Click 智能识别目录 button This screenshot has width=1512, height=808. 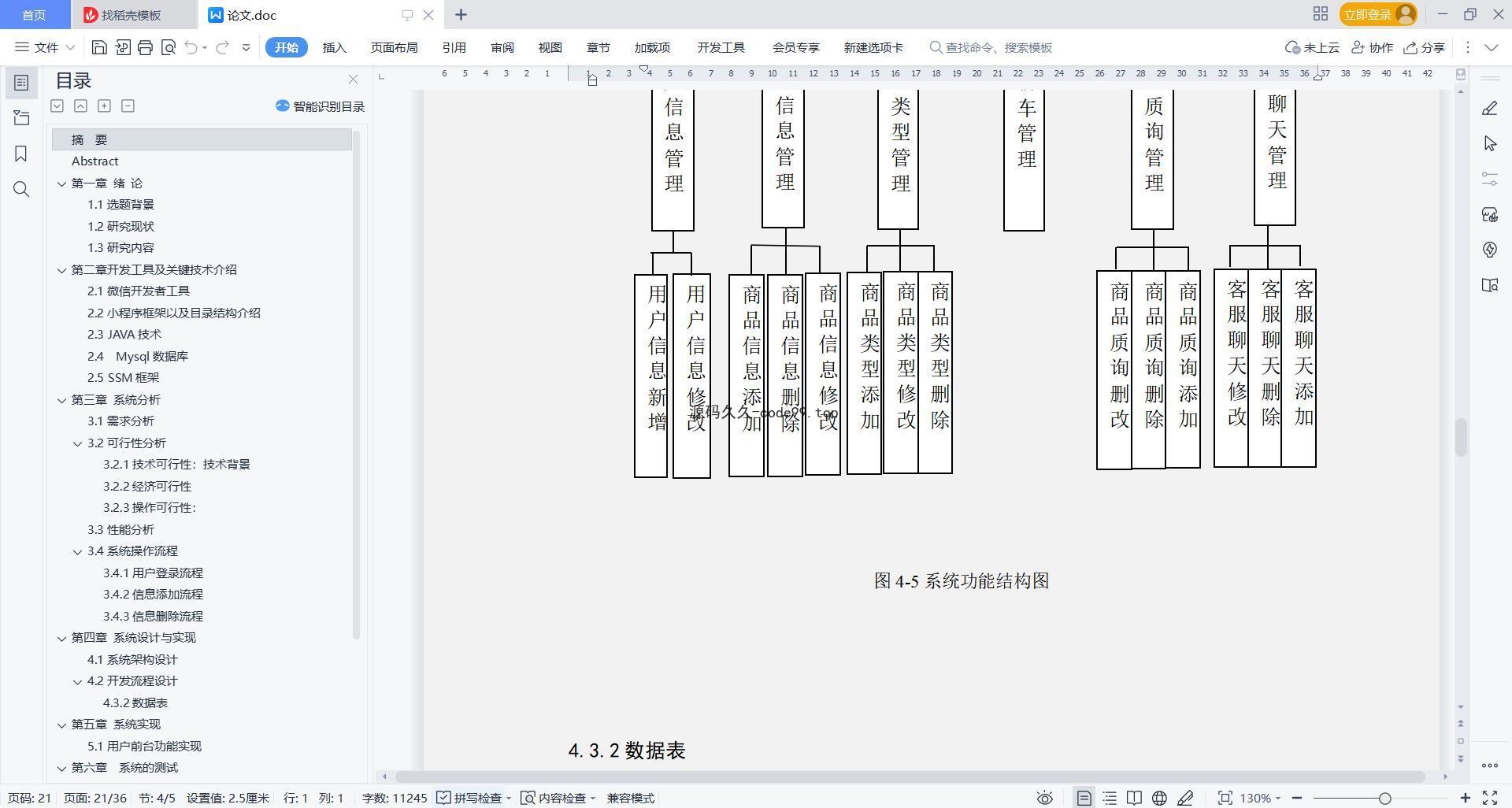[320, 106]
